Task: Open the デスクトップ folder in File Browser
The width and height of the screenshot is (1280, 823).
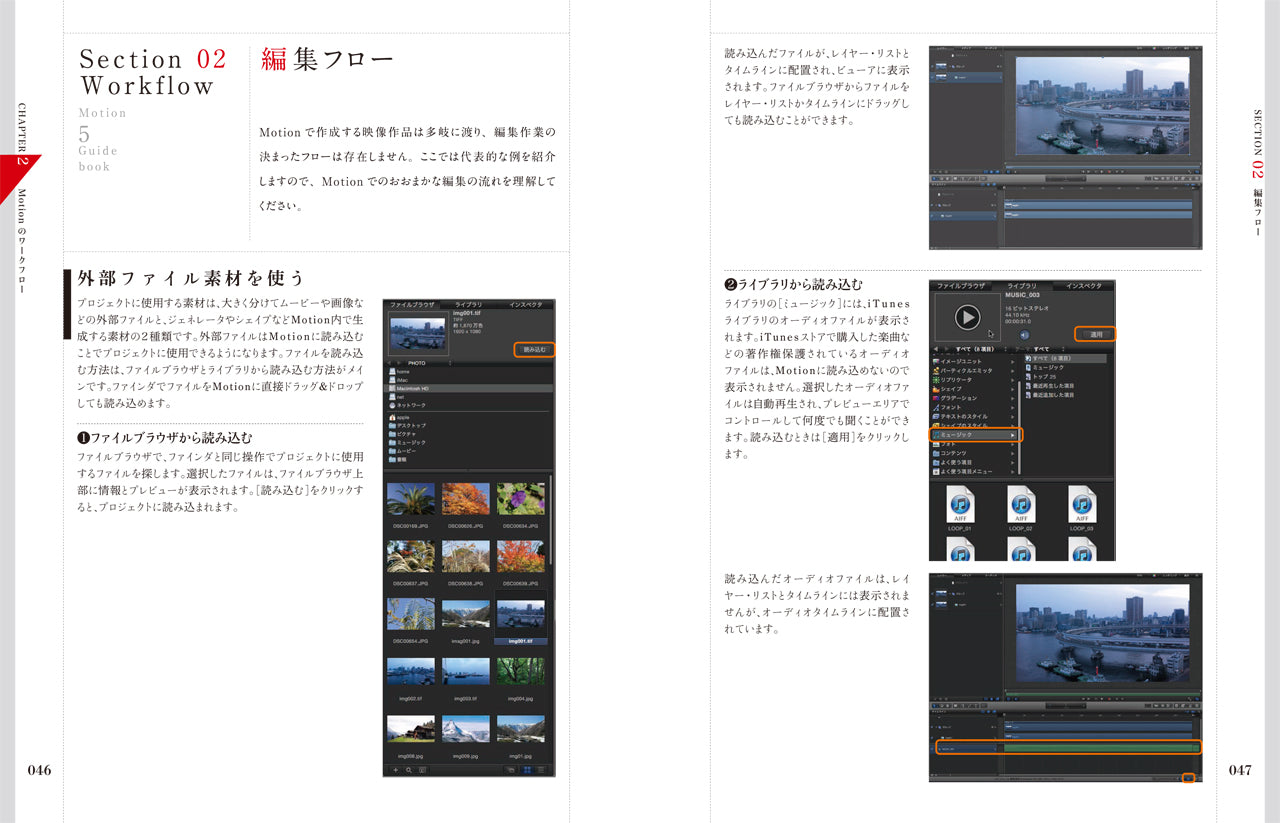Action: pyautogui.click(x=468, y=425)
